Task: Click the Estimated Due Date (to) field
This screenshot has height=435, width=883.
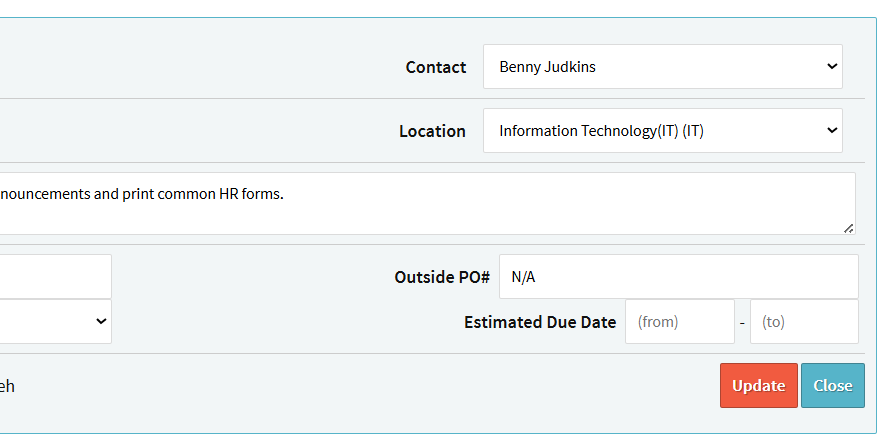Action: click(803, 322)
